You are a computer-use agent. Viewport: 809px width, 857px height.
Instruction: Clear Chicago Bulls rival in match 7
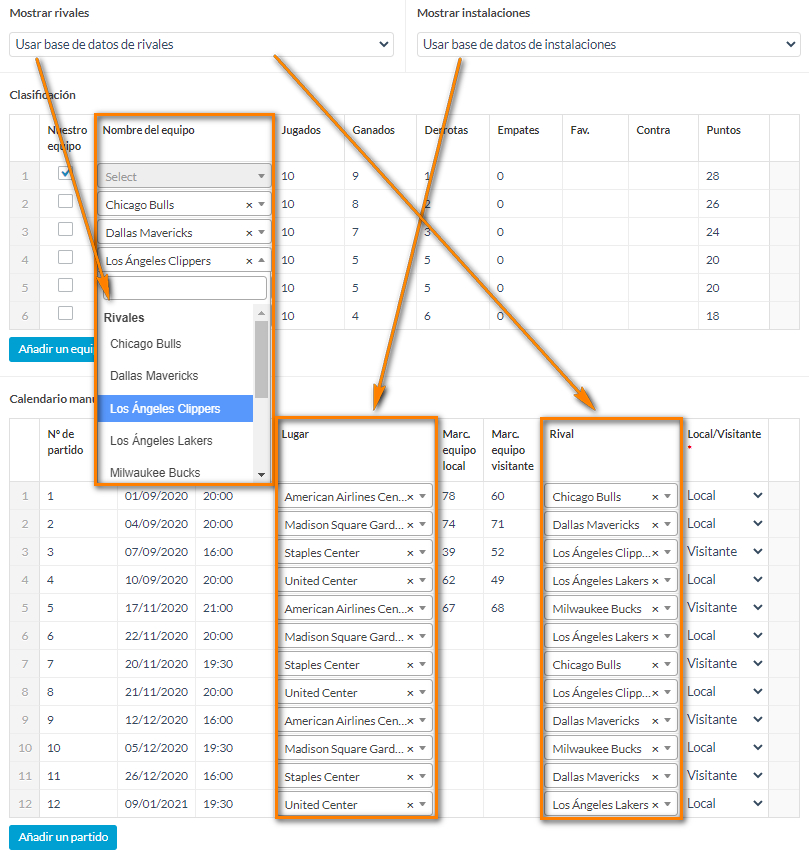pyautogui.click(x=655, y=665)
